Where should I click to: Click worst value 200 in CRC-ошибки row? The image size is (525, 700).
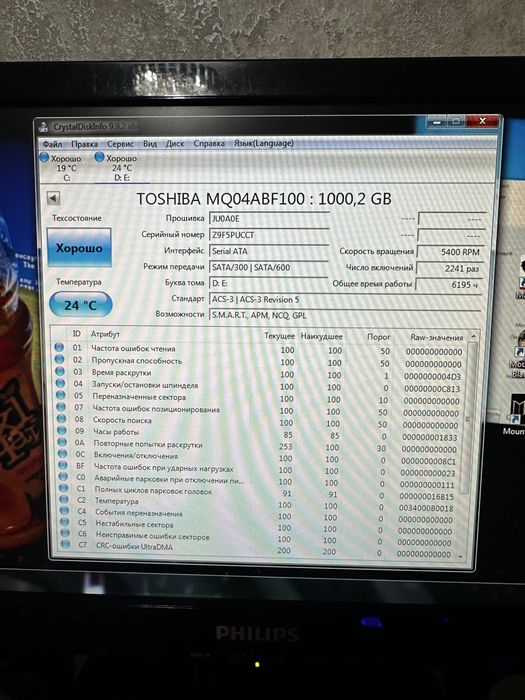click(329, 552)
